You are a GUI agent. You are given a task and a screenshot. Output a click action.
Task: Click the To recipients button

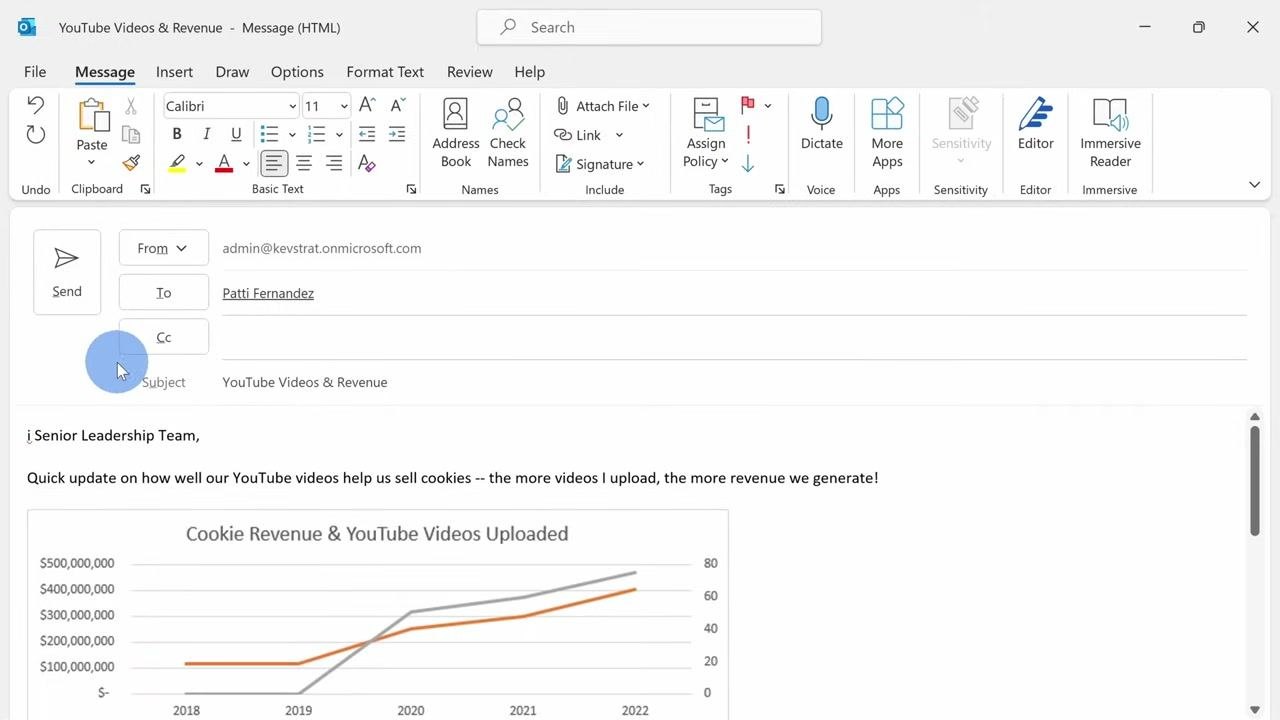(163, 293)
